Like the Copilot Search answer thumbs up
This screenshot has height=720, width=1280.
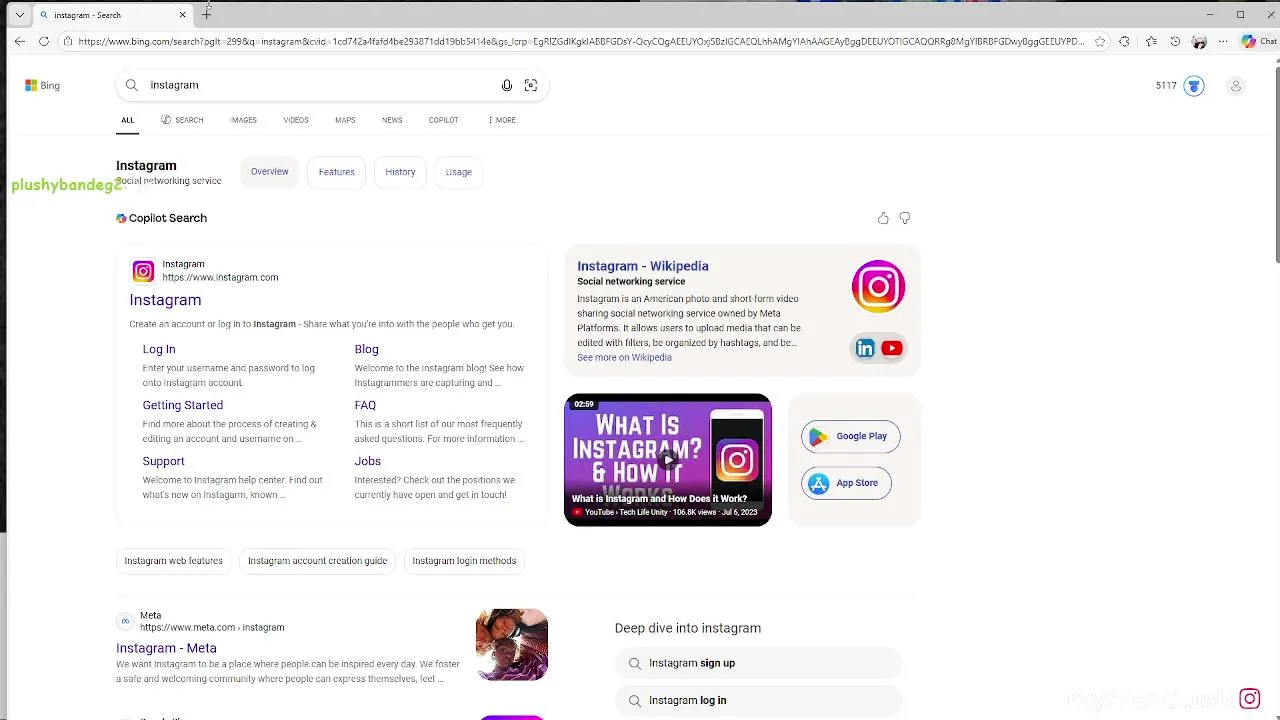(x=883, y=218)
